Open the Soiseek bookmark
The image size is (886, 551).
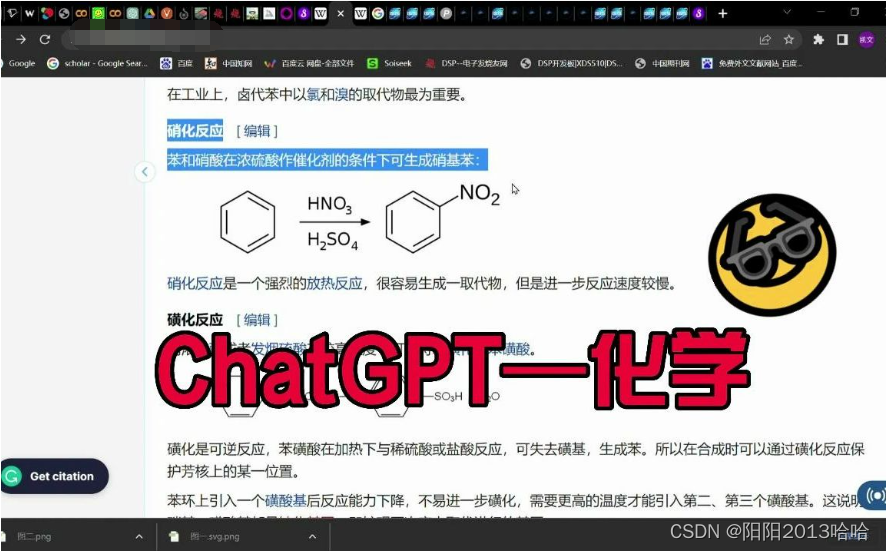click(389, 63)
